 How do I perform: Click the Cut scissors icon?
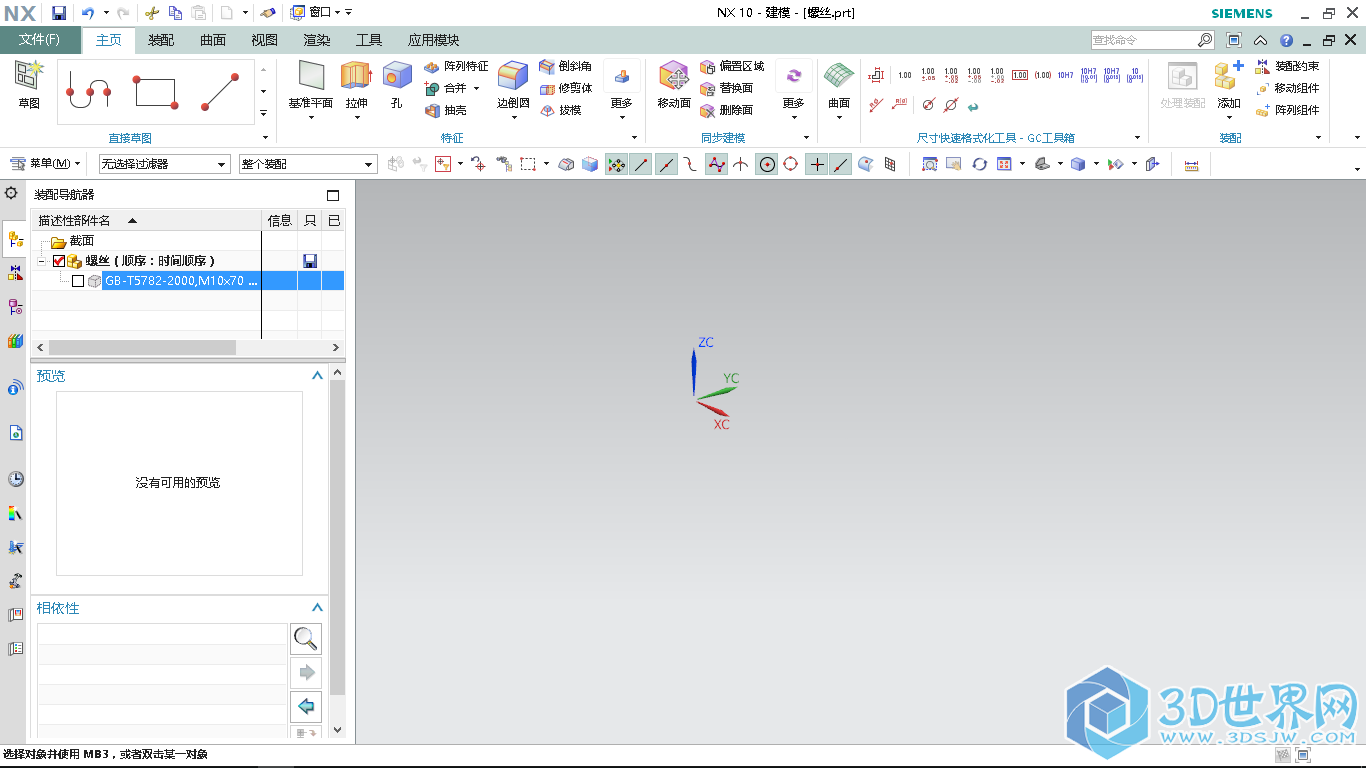click(x=152, y=13)
